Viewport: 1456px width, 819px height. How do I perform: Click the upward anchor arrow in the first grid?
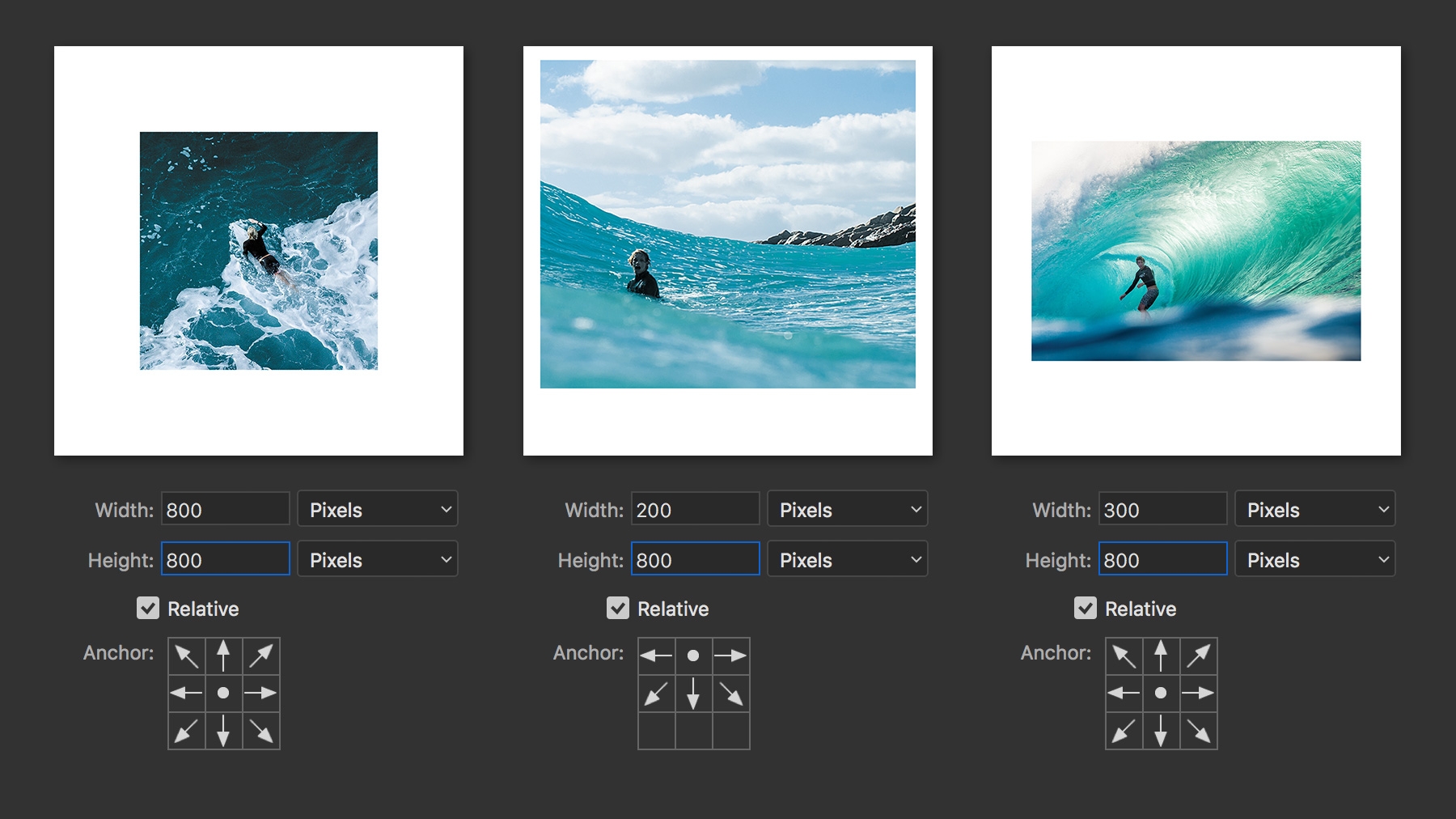tap(224, 656)
